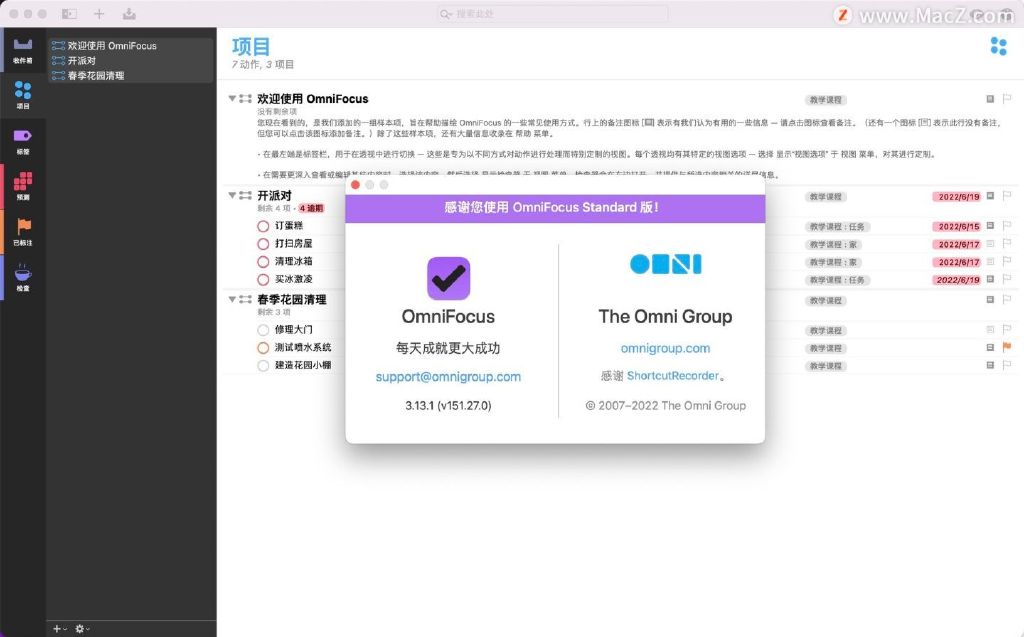Click the 2022/6/19 date on 开派对 project

click(x=957, y=197)
